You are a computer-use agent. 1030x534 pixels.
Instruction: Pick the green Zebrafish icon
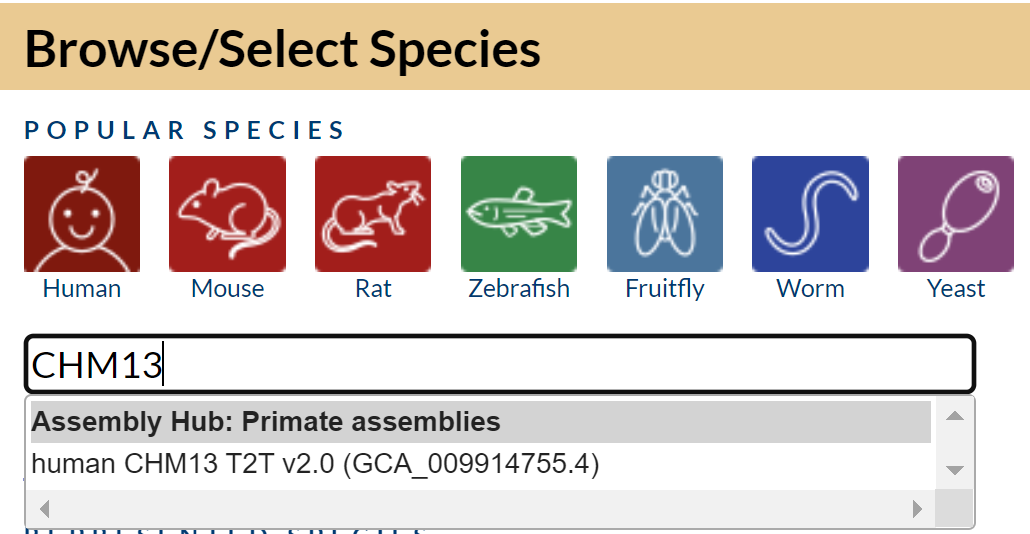pyautogui.click(x=519, y=214)
